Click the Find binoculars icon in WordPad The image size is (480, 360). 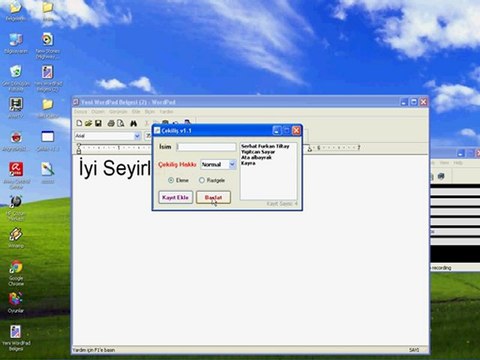[134, 123]
